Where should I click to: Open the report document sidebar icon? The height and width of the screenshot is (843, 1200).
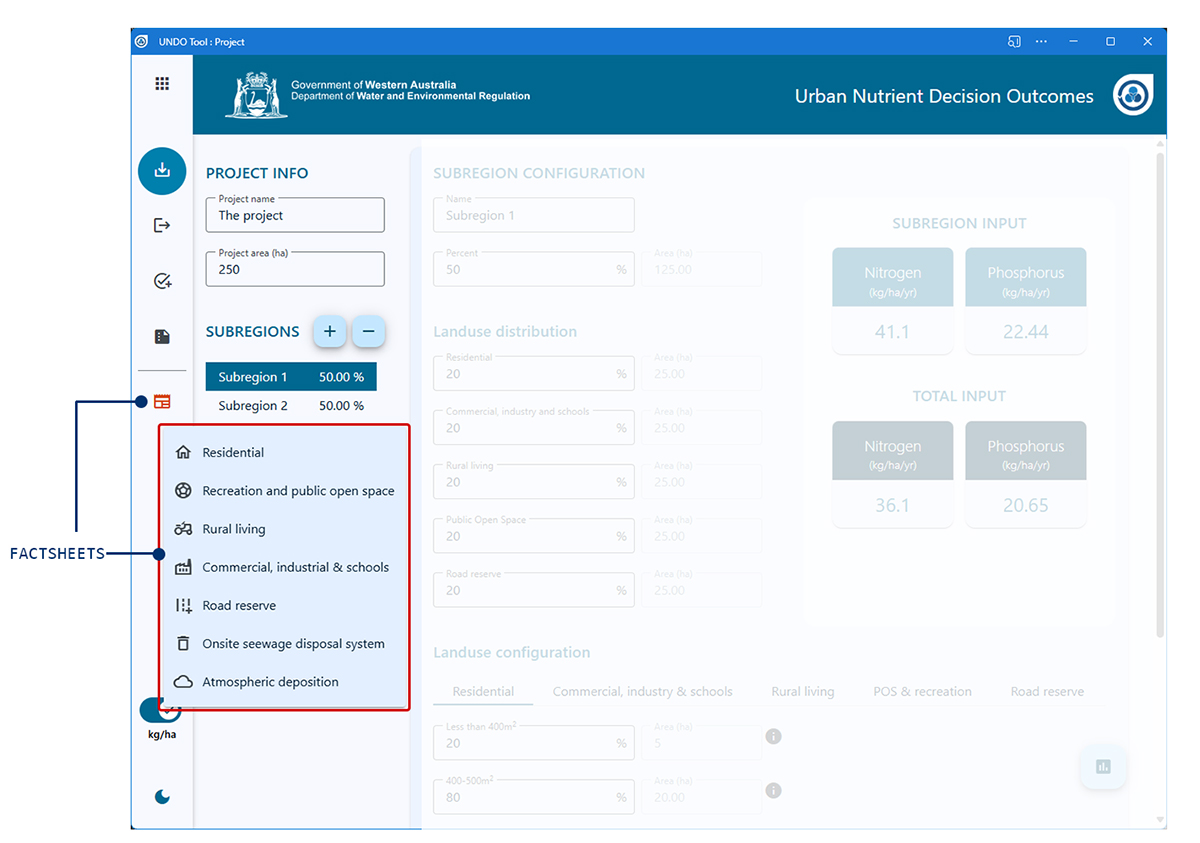(x=162, y=337)
